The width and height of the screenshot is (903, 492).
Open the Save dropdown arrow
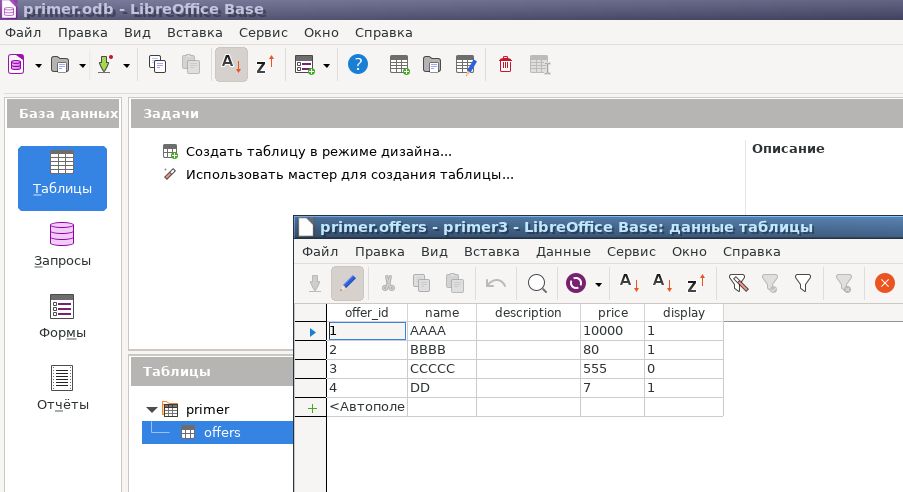tap(127, 66)
